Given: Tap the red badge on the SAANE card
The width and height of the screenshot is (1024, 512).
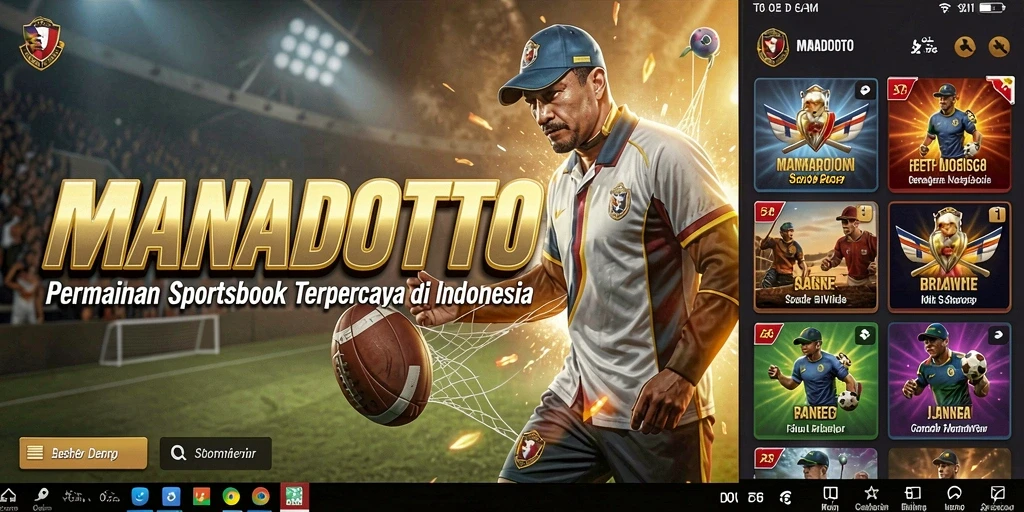Looking at the screenshot, I should point(767,212).
